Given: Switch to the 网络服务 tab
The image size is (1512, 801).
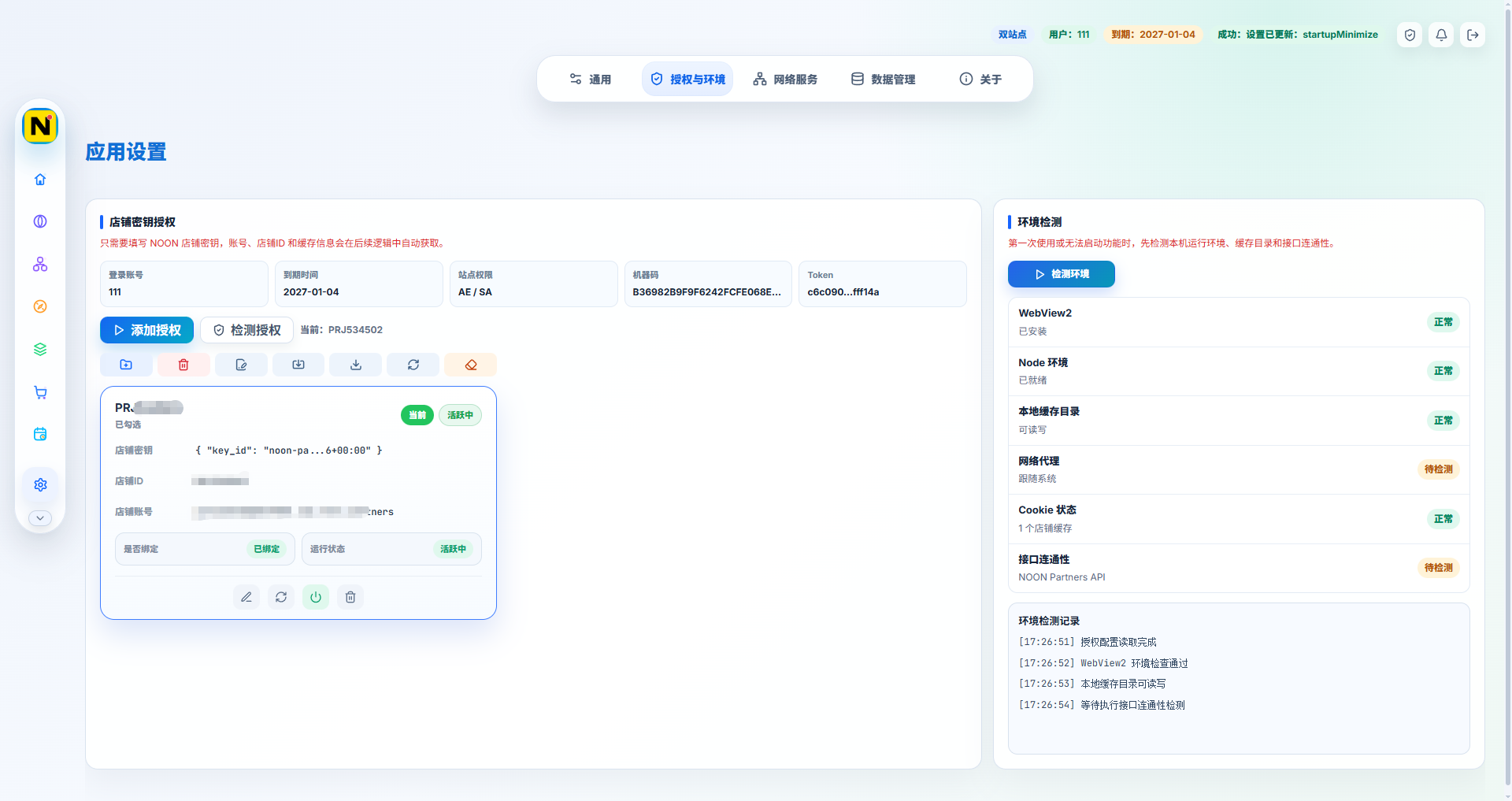Looking at the screenshot, I should coord(785,80).
